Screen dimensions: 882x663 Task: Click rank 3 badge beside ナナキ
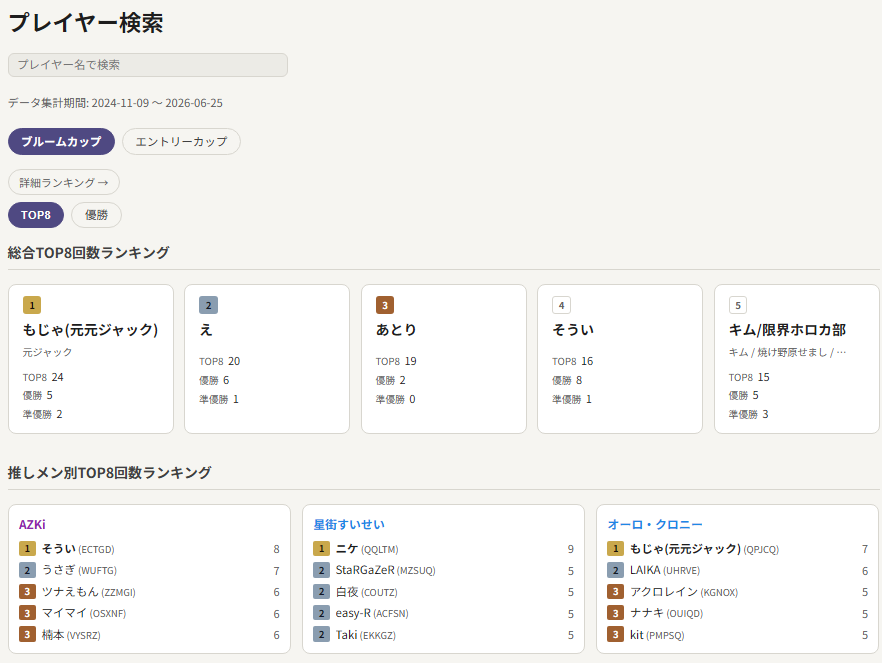615,613
